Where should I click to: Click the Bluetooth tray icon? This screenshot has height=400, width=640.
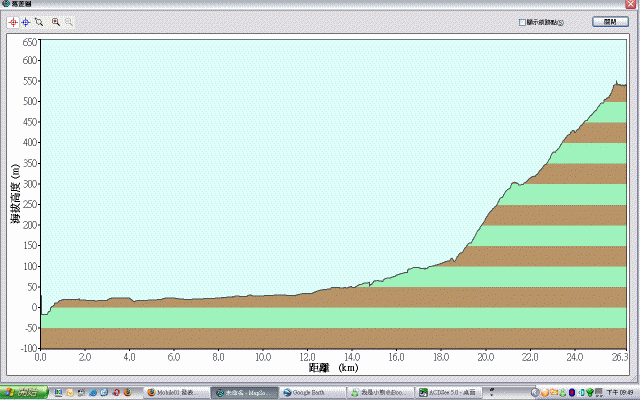click(572, 392)
